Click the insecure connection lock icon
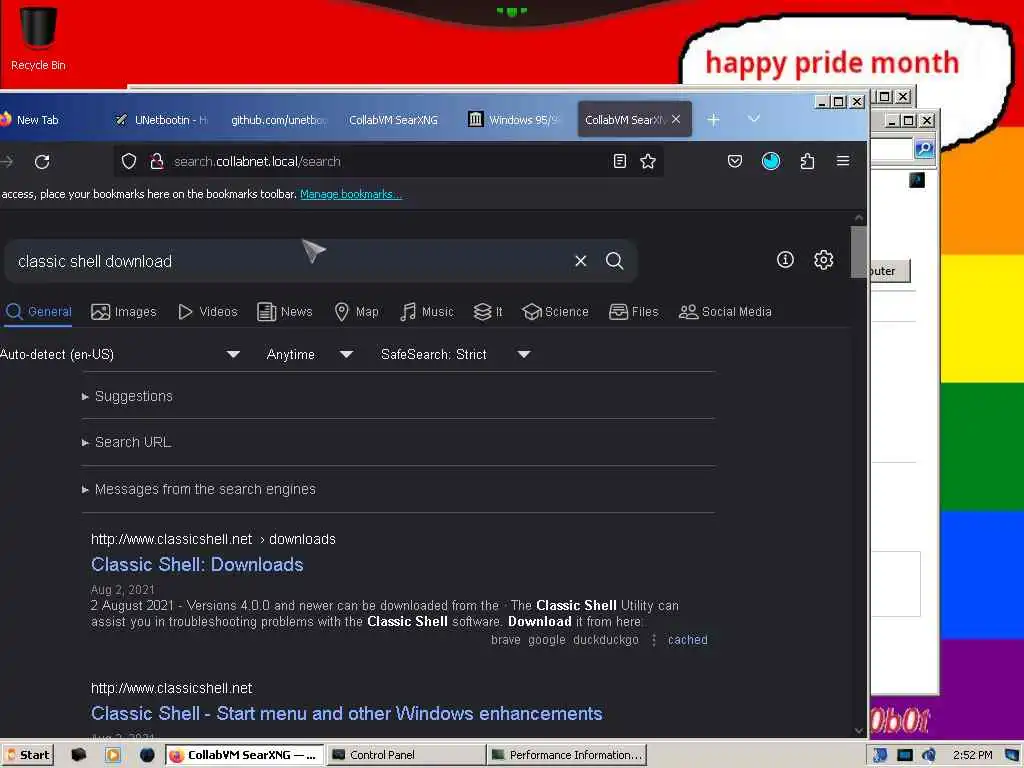 point(157,161)
